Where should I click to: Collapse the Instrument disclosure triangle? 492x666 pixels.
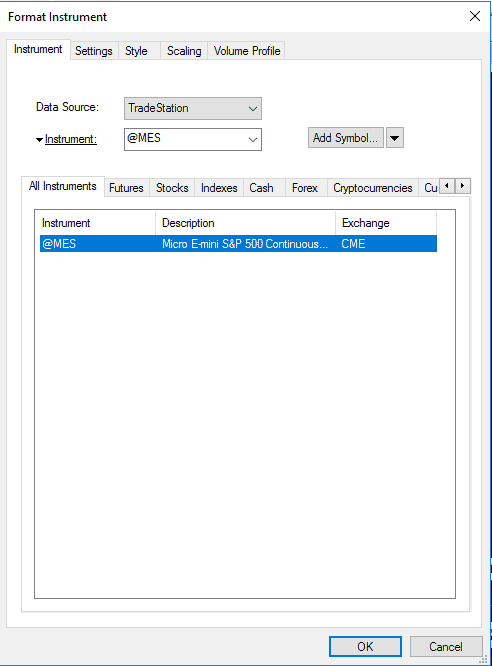click(x=39, y=140)
